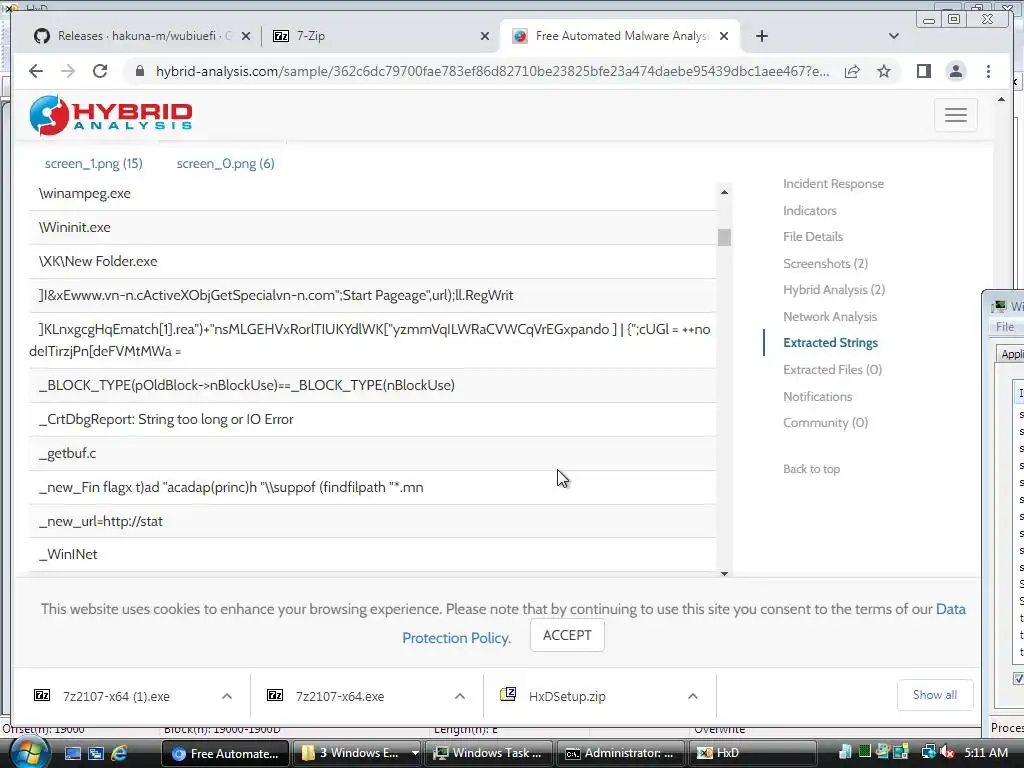Jump to Indicators section

point(810,210)
